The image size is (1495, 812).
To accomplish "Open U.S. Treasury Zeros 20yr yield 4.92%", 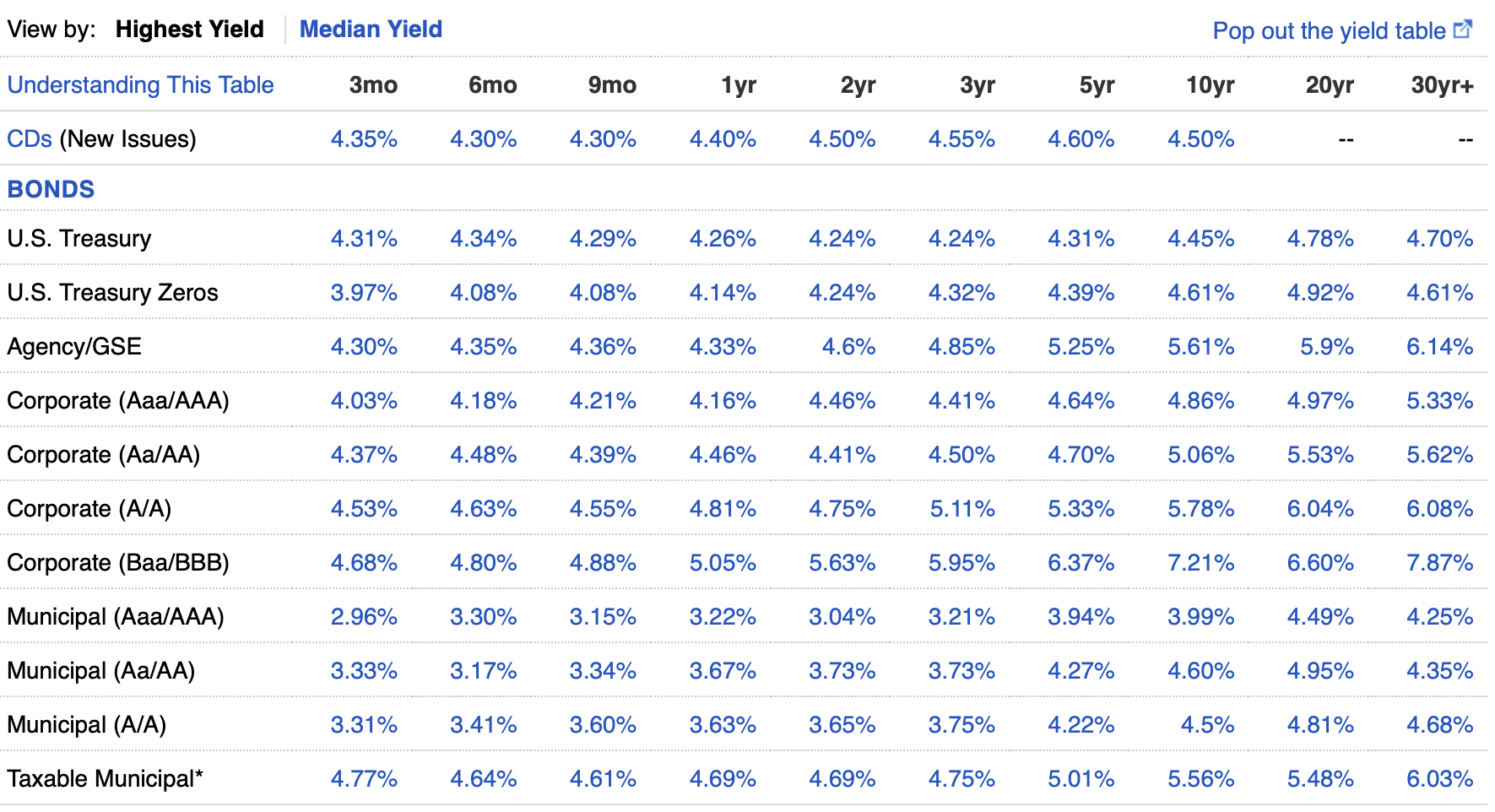I will (x=1320, y=293).
